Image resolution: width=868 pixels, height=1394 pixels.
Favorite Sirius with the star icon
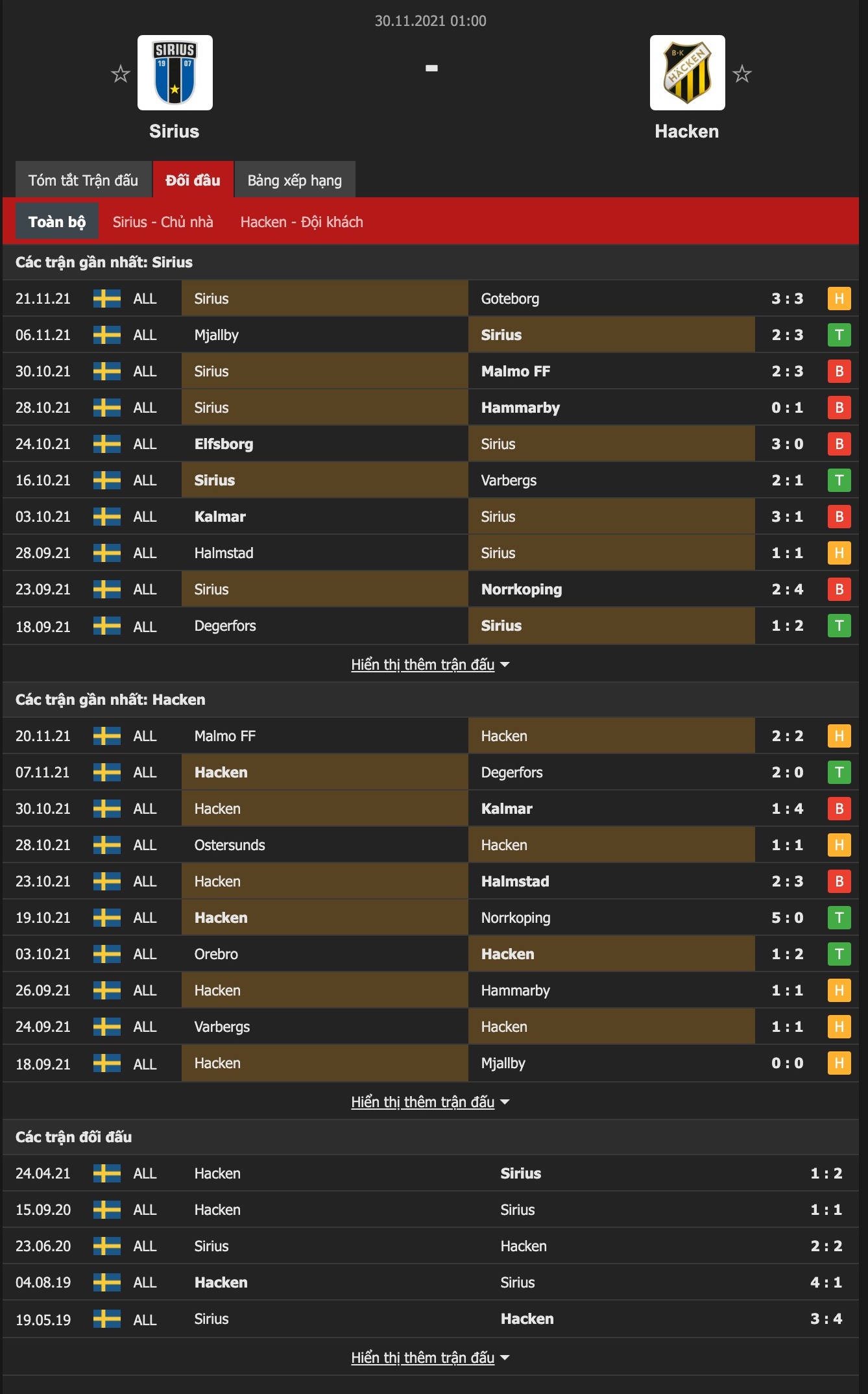pos(121,74)
